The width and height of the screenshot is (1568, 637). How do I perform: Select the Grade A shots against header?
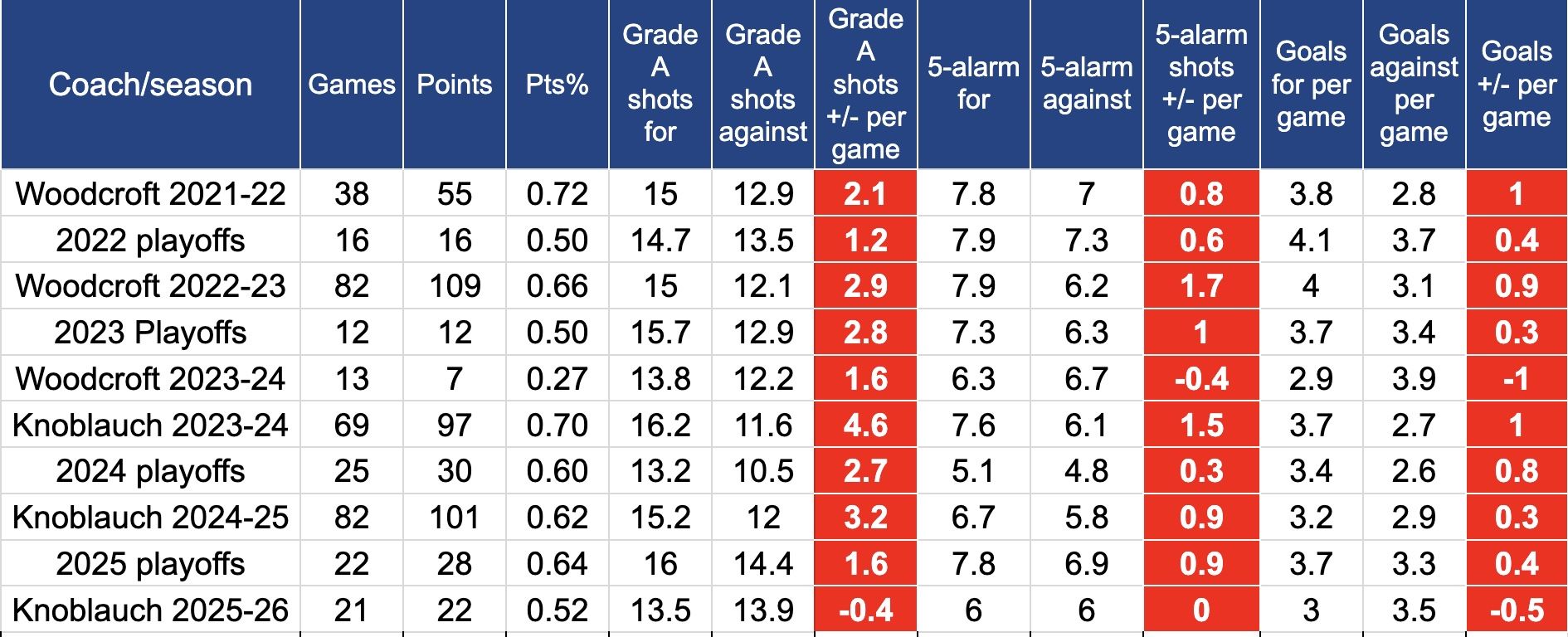(762, 84)
